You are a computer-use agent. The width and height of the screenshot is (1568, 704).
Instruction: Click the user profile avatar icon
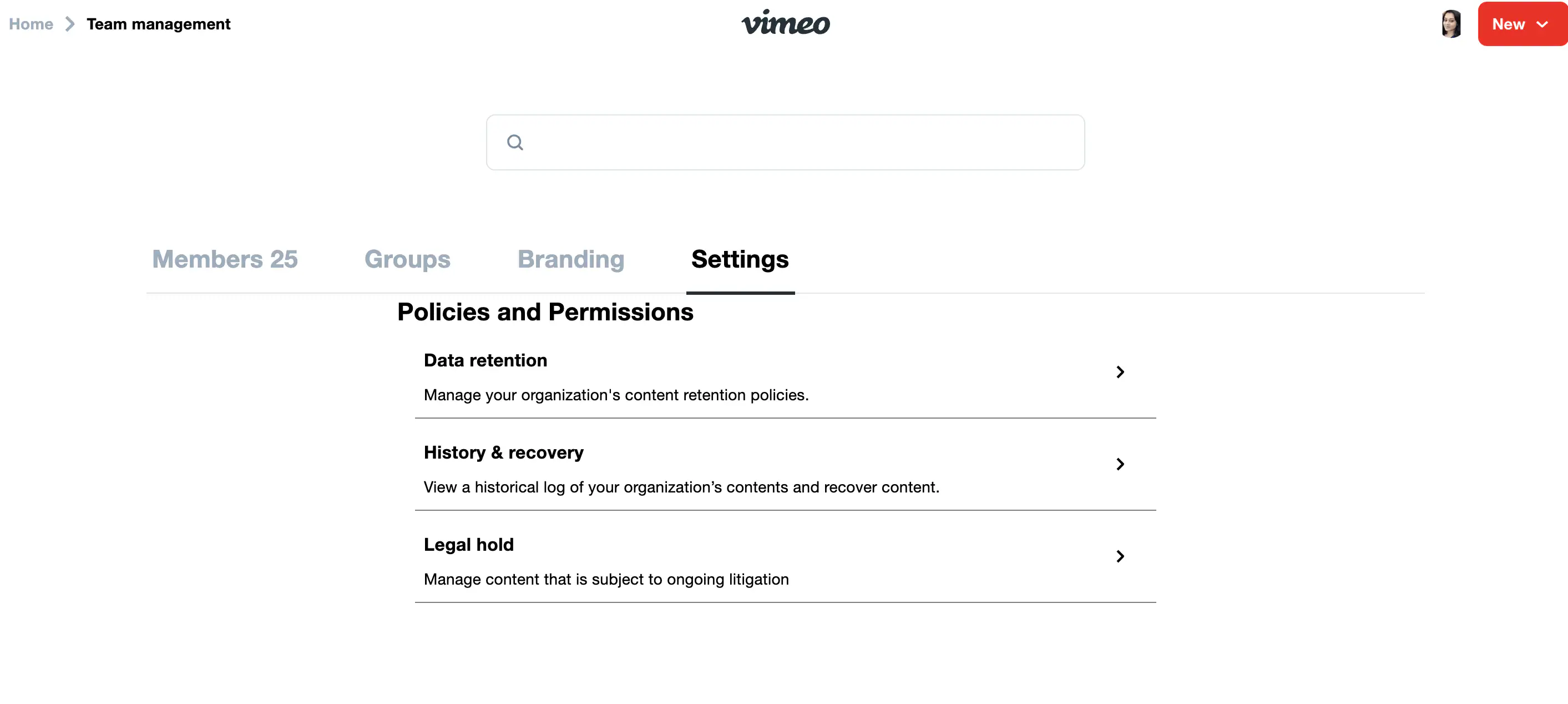tap(1452, 23)
